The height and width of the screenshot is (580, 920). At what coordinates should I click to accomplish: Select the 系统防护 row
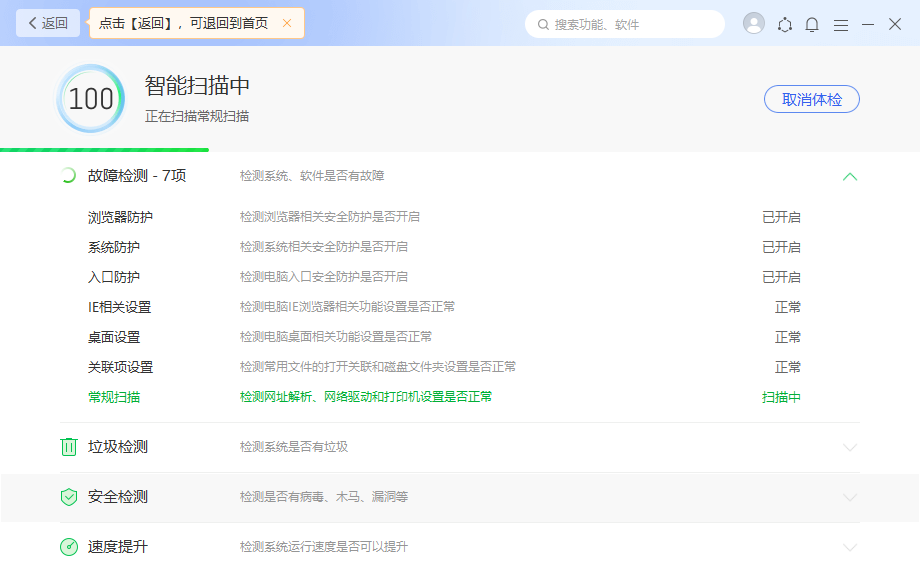[444, 247]
